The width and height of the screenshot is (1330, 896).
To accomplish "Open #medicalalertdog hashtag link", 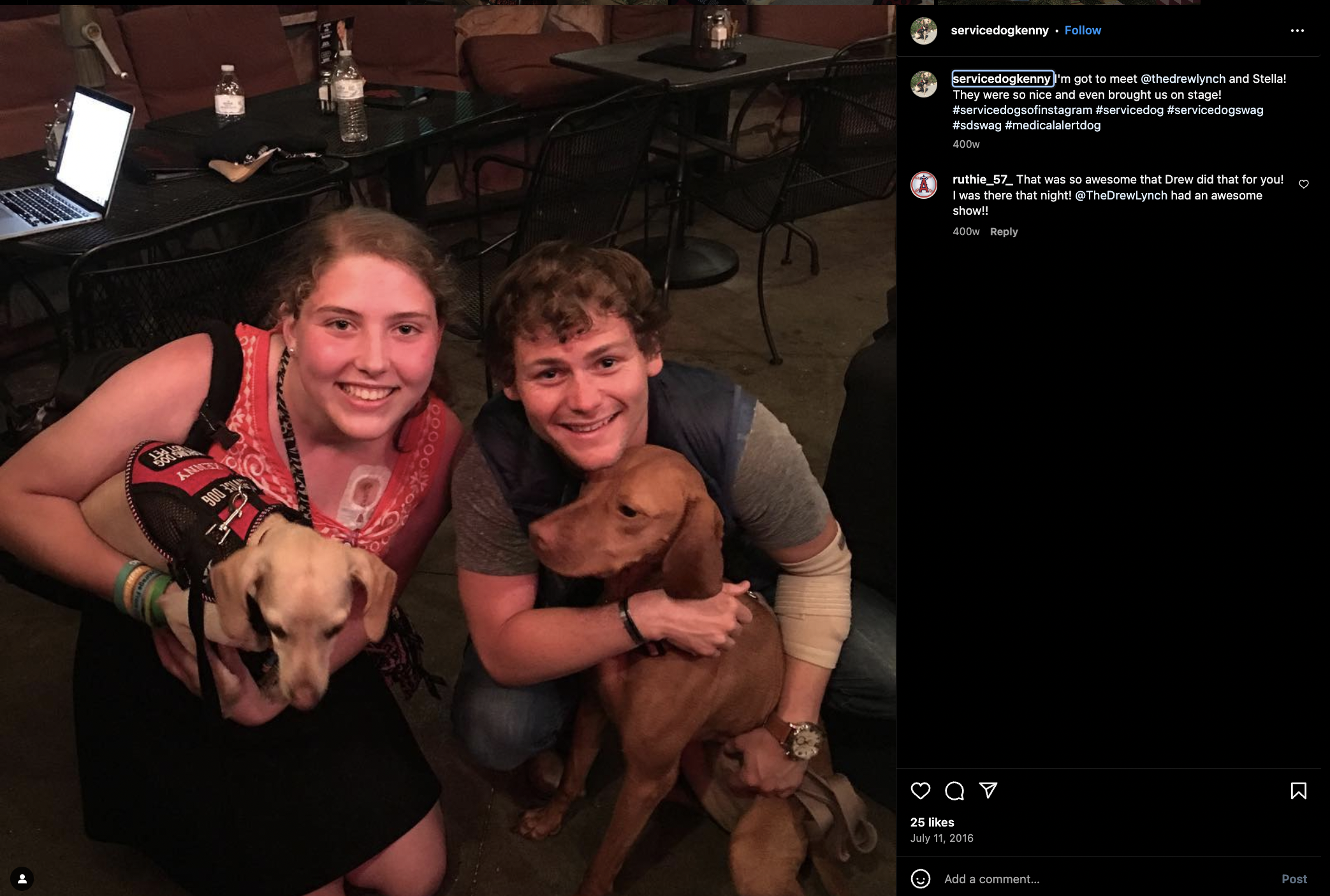I will pyautogui.click(x=1053, y=125).
